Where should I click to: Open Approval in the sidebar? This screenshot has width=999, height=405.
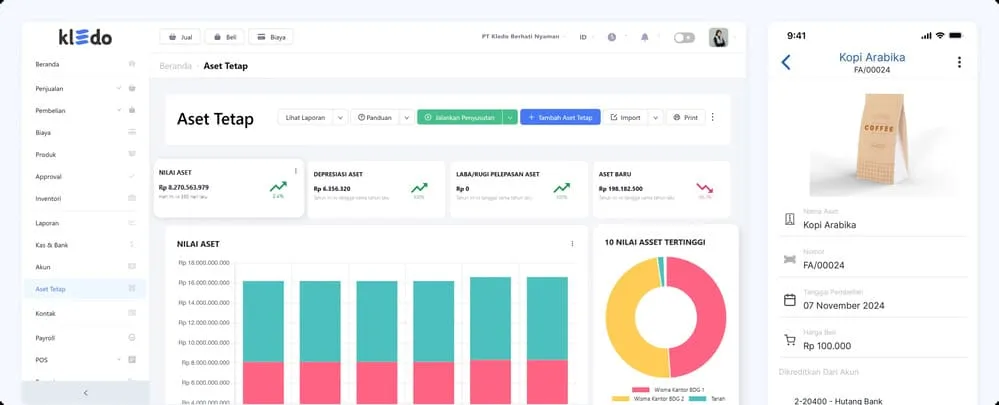(85, 176)
